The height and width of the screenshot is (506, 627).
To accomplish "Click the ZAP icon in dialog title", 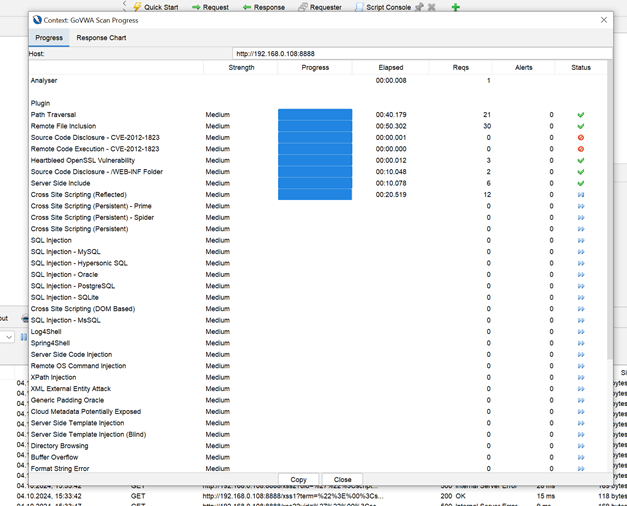I will pyautogui.click(x=38, y=20).
